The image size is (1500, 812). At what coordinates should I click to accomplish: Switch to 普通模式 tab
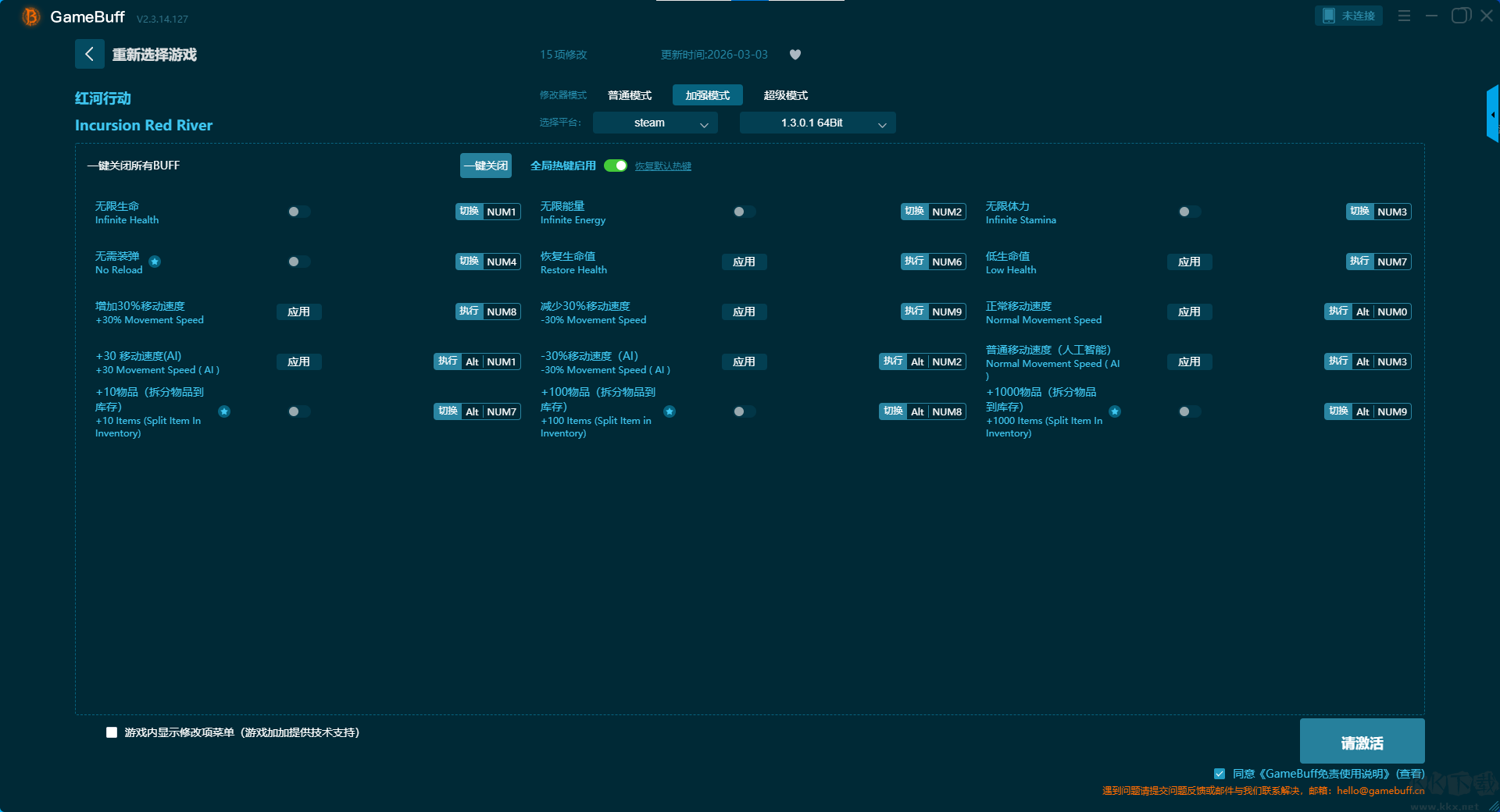(x=630, y=95)
